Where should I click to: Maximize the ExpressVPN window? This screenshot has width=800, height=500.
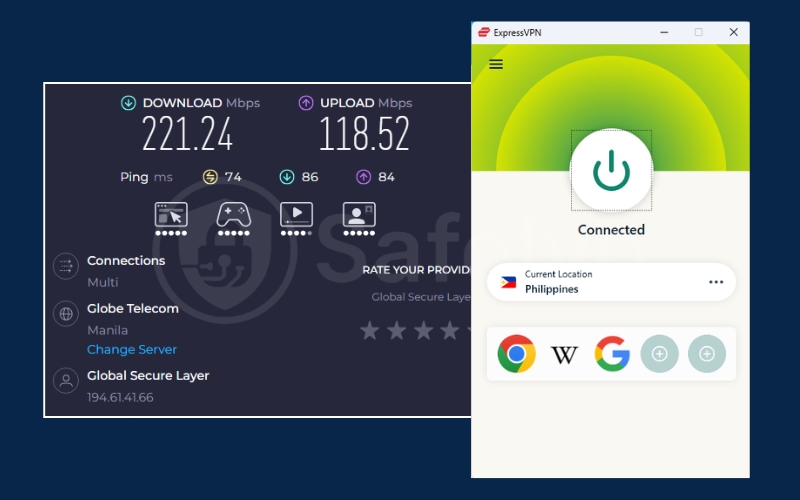698,32
